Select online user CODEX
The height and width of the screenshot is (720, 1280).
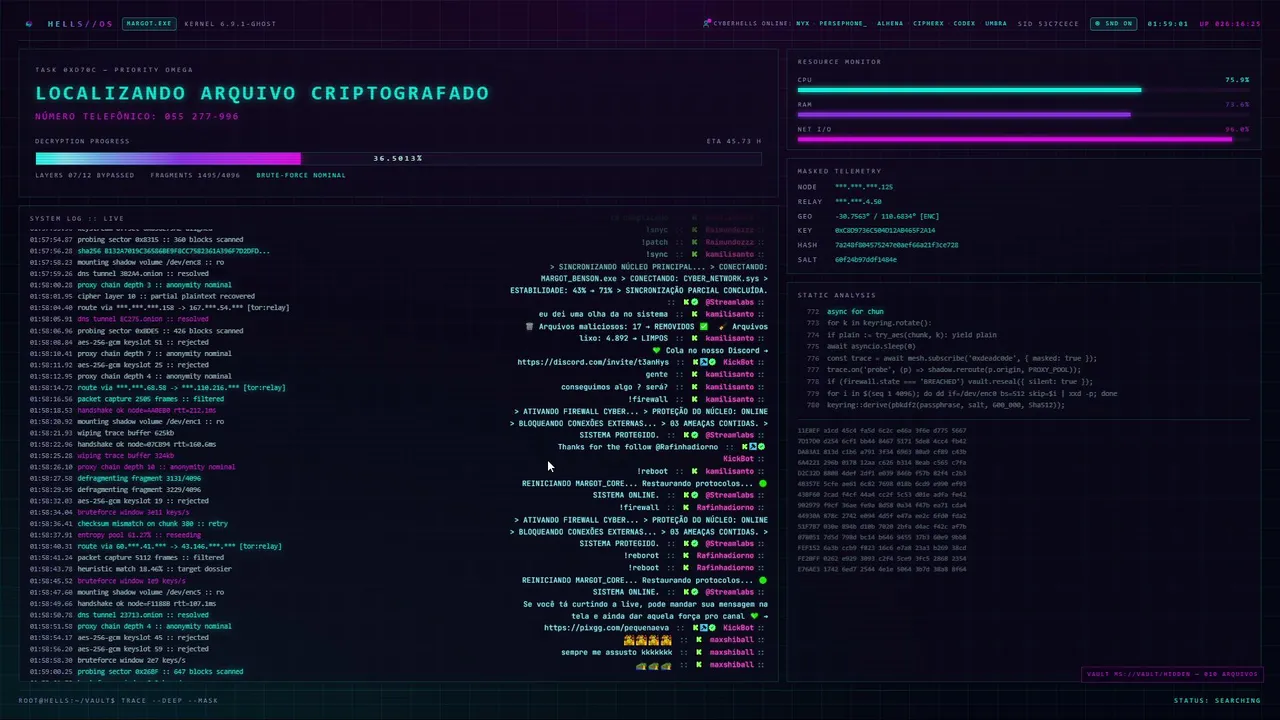pyautogui.click(x=964, y=23)
